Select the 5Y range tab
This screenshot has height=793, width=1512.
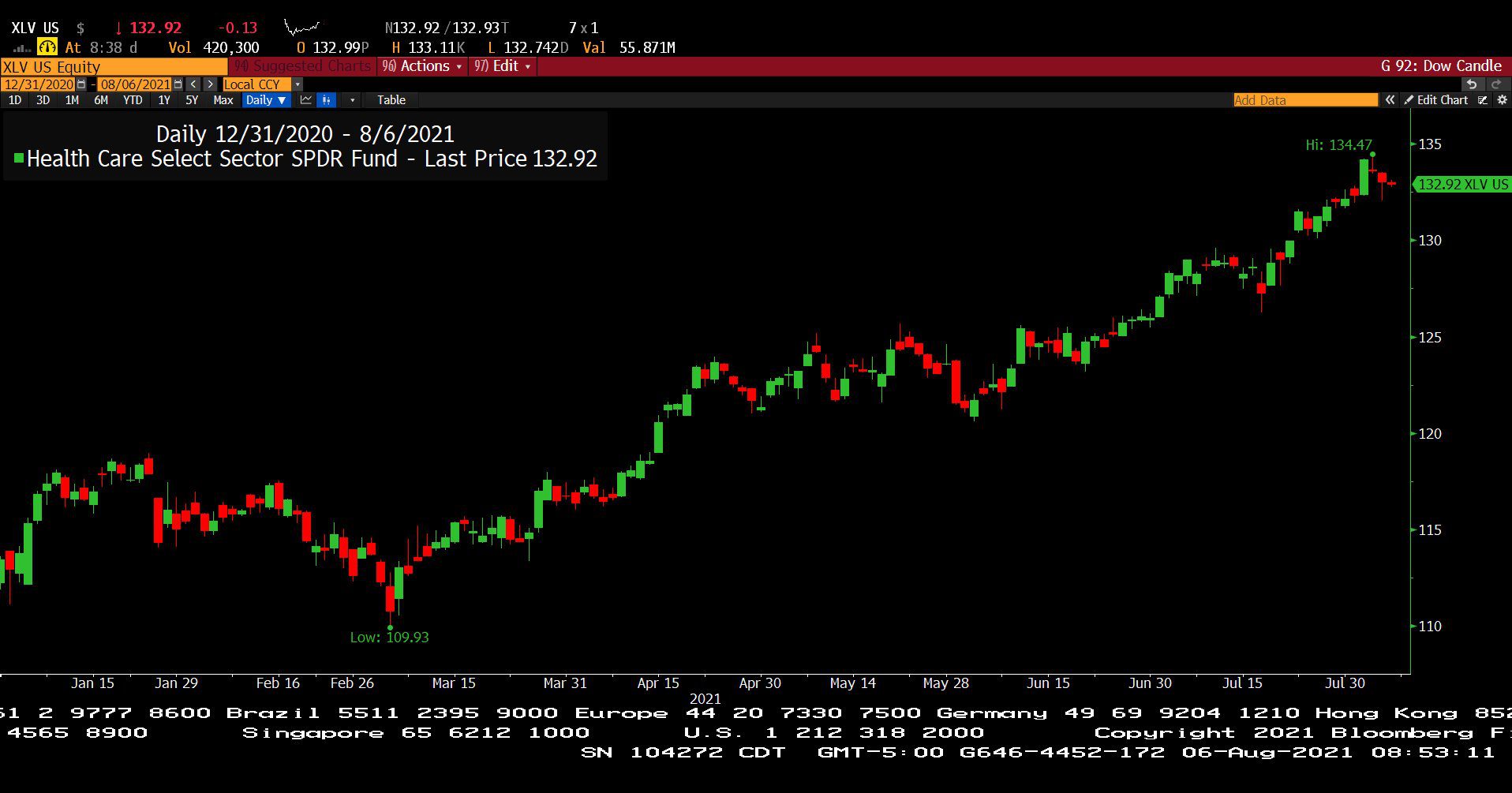pos(192,100)
